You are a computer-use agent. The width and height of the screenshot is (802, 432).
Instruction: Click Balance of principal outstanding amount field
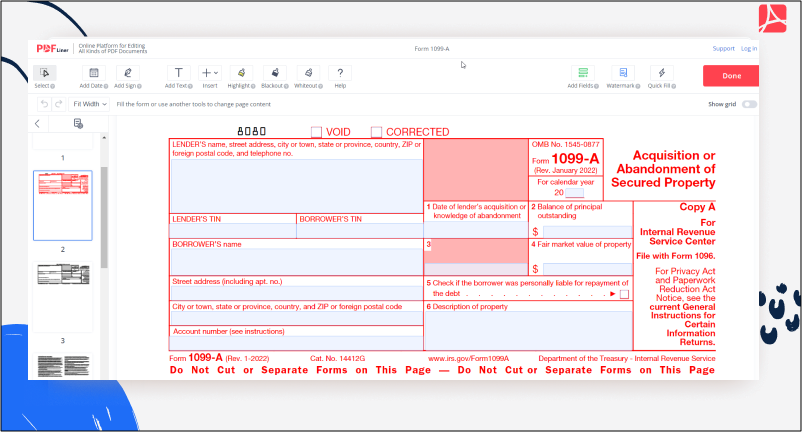[x=587, y=232]
